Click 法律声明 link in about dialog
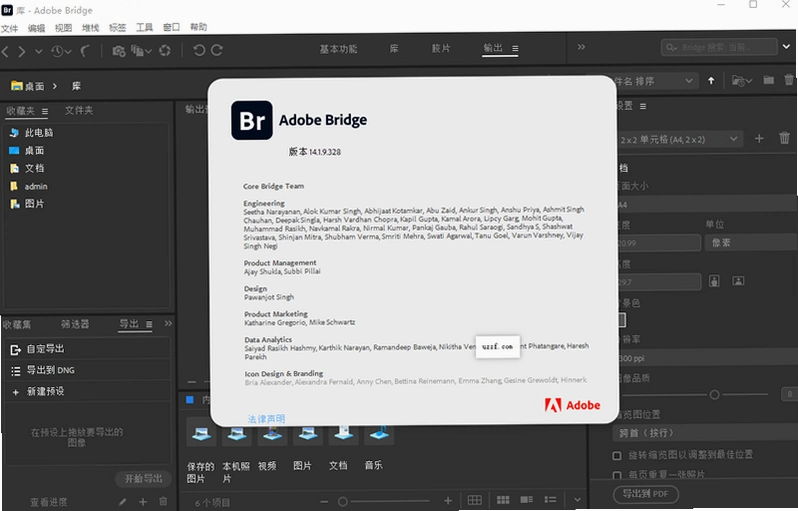This screenshot has width=798, height=511. [x=266, y=419]
